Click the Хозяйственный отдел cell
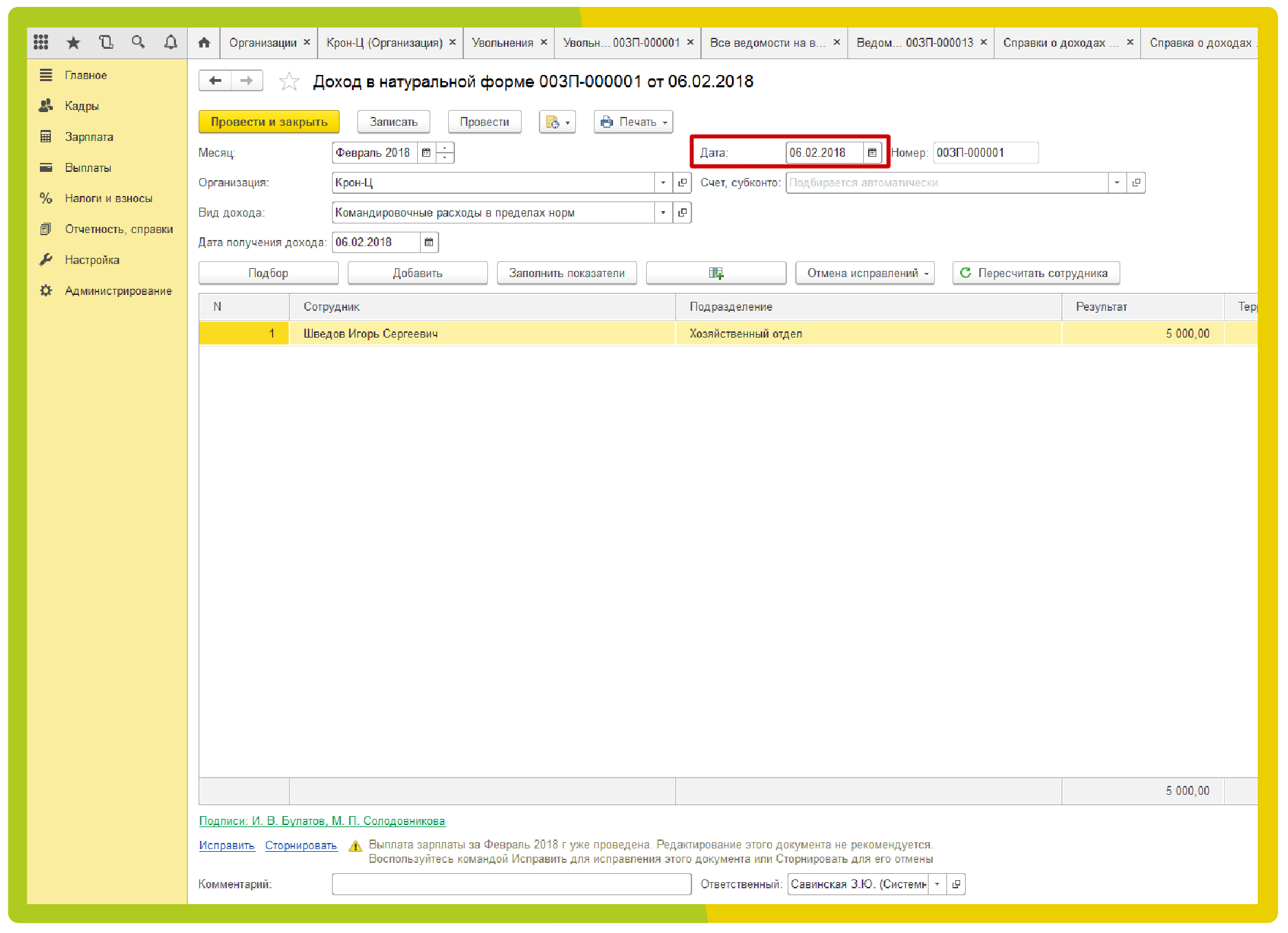 click(869, 333)
